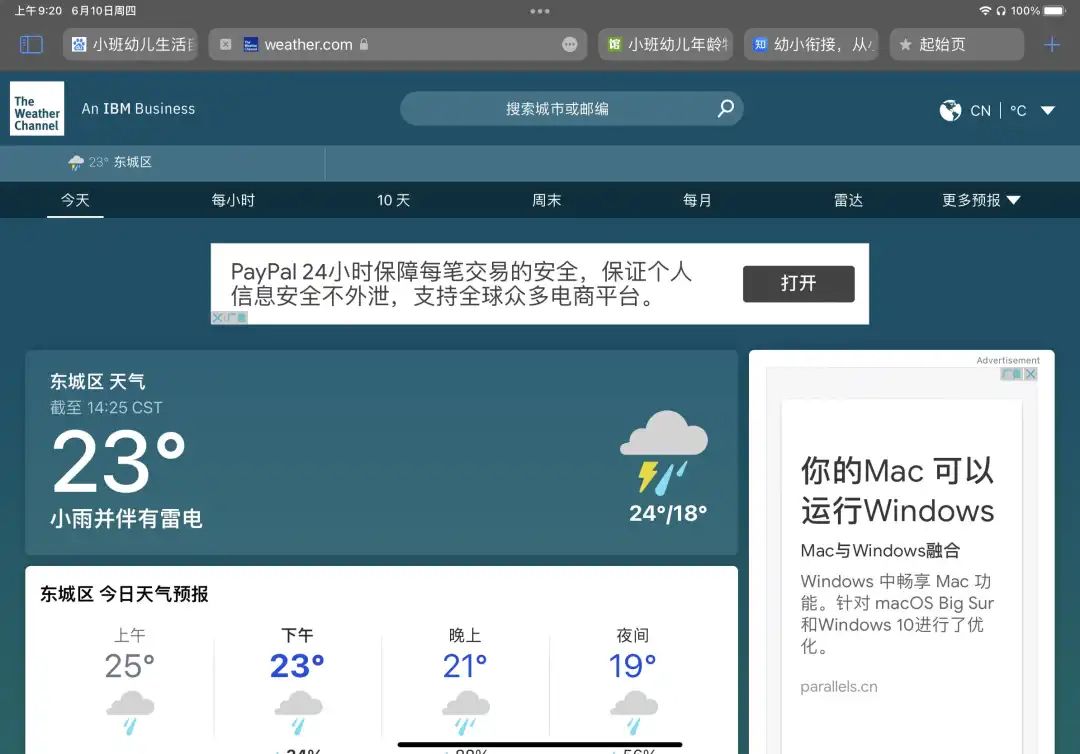Click the 打开 button in PayPal ad
The height and width of the screenshot is (754, 1080).
pyautogui.click(x=798, y=284)
